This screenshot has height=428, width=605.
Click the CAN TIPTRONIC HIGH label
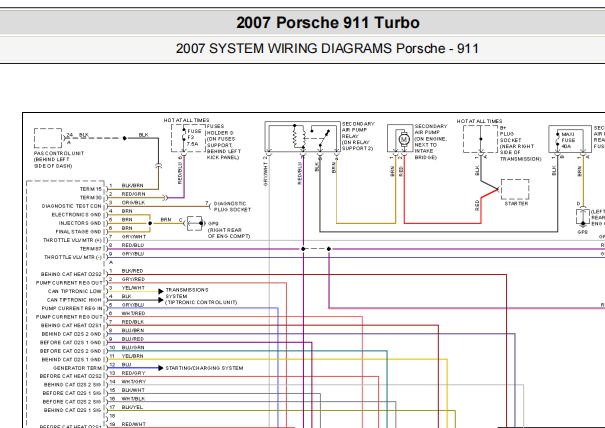pos(74,300)
